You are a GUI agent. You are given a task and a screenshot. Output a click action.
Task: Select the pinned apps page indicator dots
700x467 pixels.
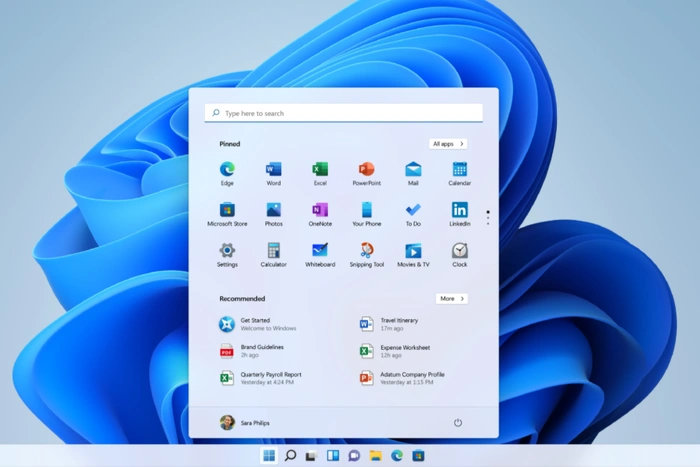(488, 217)
